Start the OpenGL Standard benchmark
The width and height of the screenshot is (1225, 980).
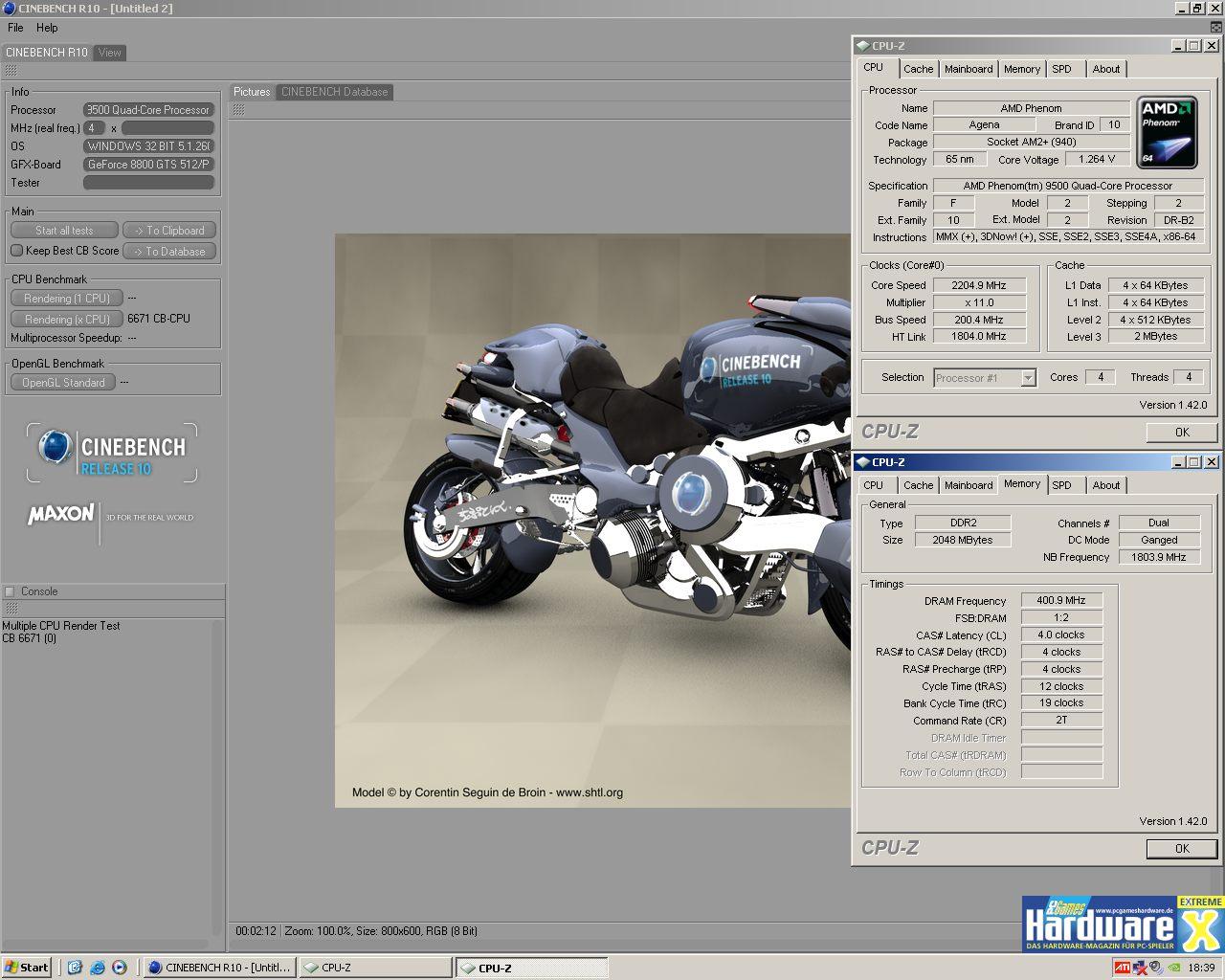tap(63, 383)
